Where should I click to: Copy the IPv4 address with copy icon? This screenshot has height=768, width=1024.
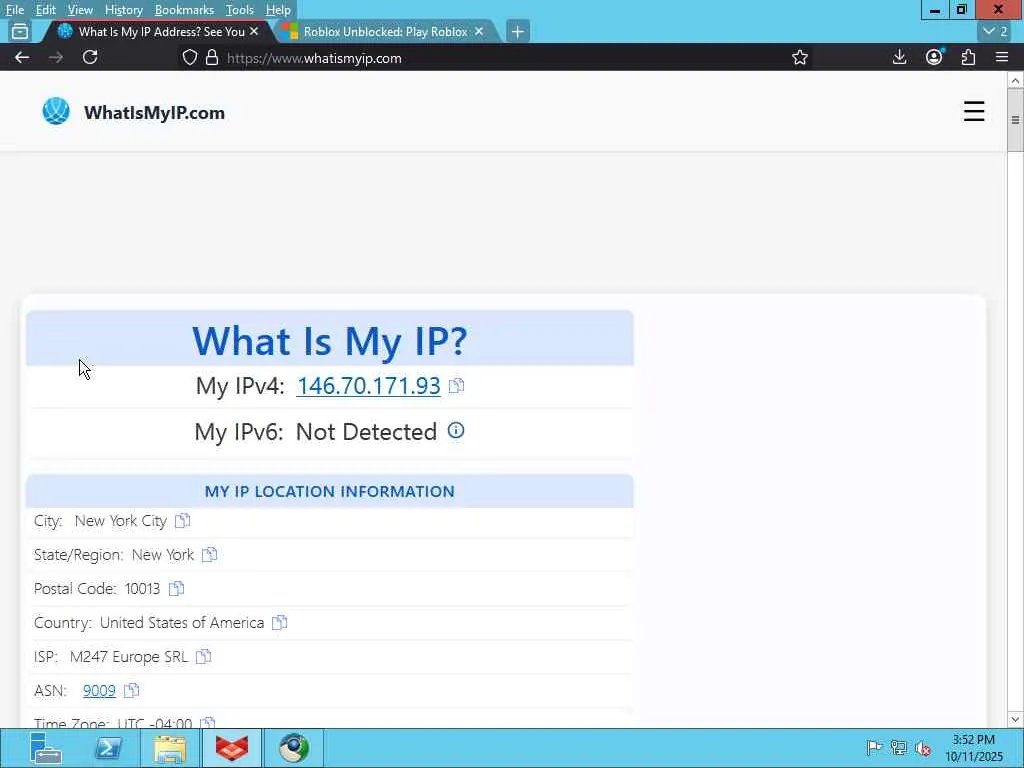pyautogui.click(x=456, y=385)
